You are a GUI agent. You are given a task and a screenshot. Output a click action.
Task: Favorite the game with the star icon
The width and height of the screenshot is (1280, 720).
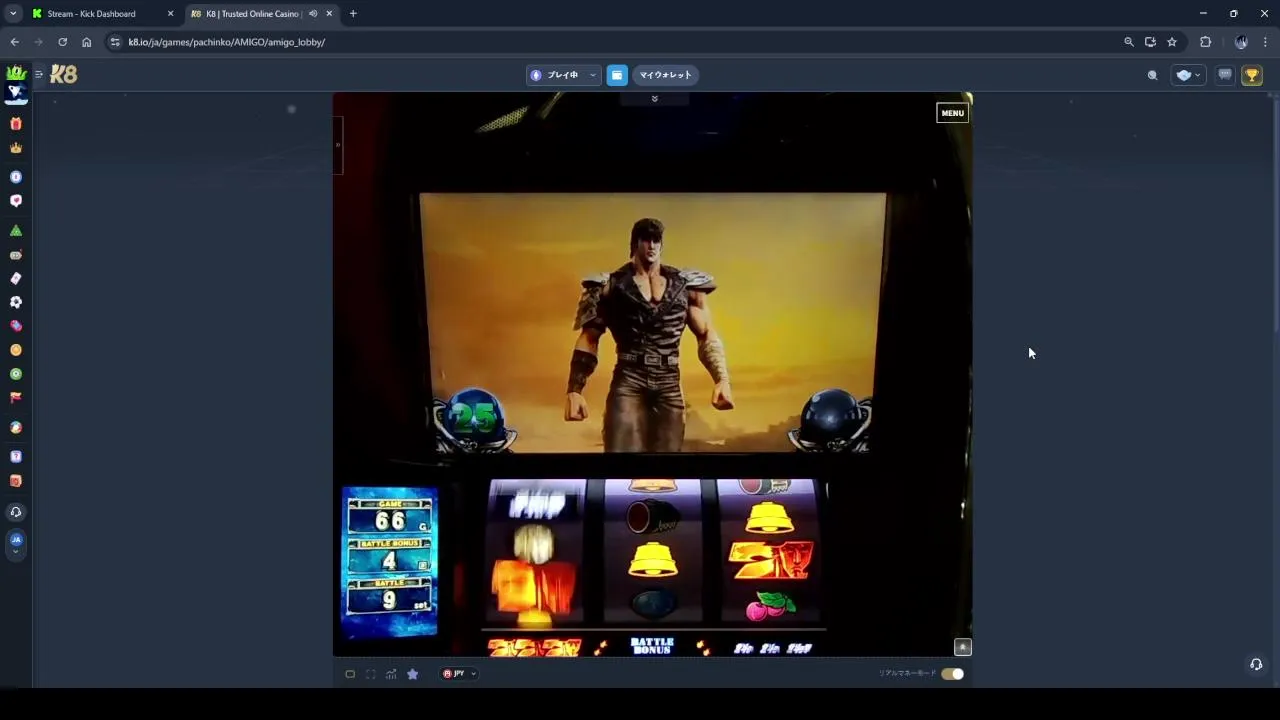point(412,674)
